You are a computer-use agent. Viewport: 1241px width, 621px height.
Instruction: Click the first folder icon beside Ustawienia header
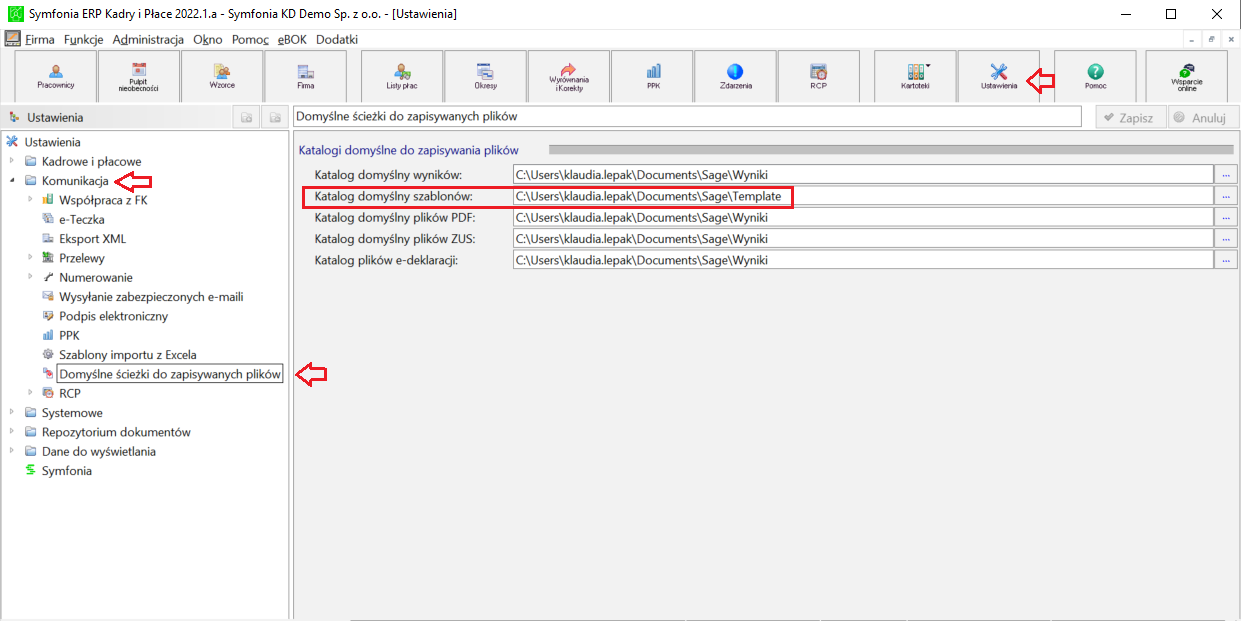pyautogui.click(x=245, y=118)
